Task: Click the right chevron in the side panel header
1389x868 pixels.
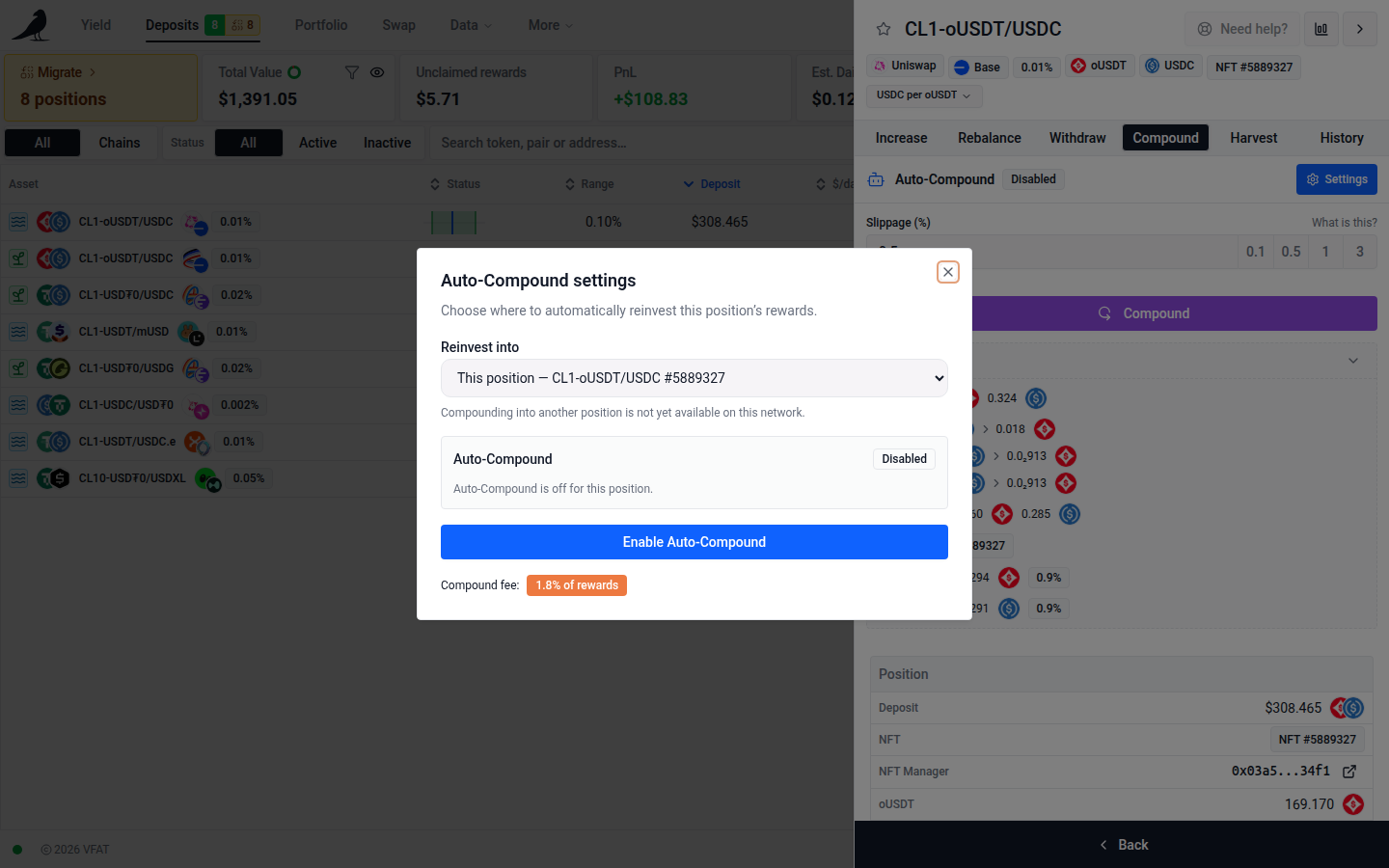Action: tap(1360, 29)
